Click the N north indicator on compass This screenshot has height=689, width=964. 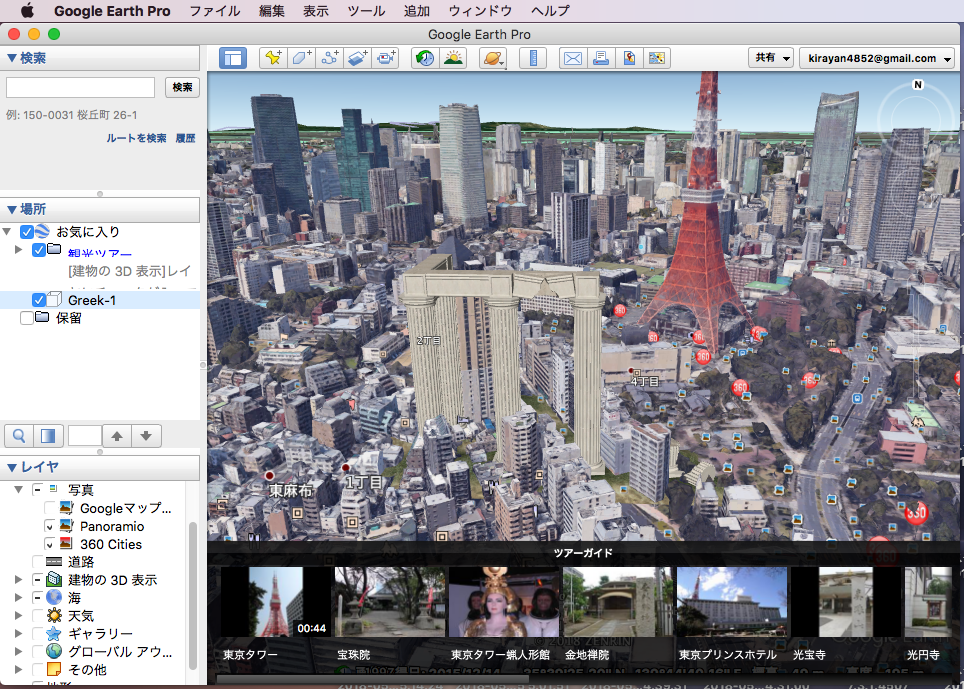pyautogui.click(x=918, y=85)
